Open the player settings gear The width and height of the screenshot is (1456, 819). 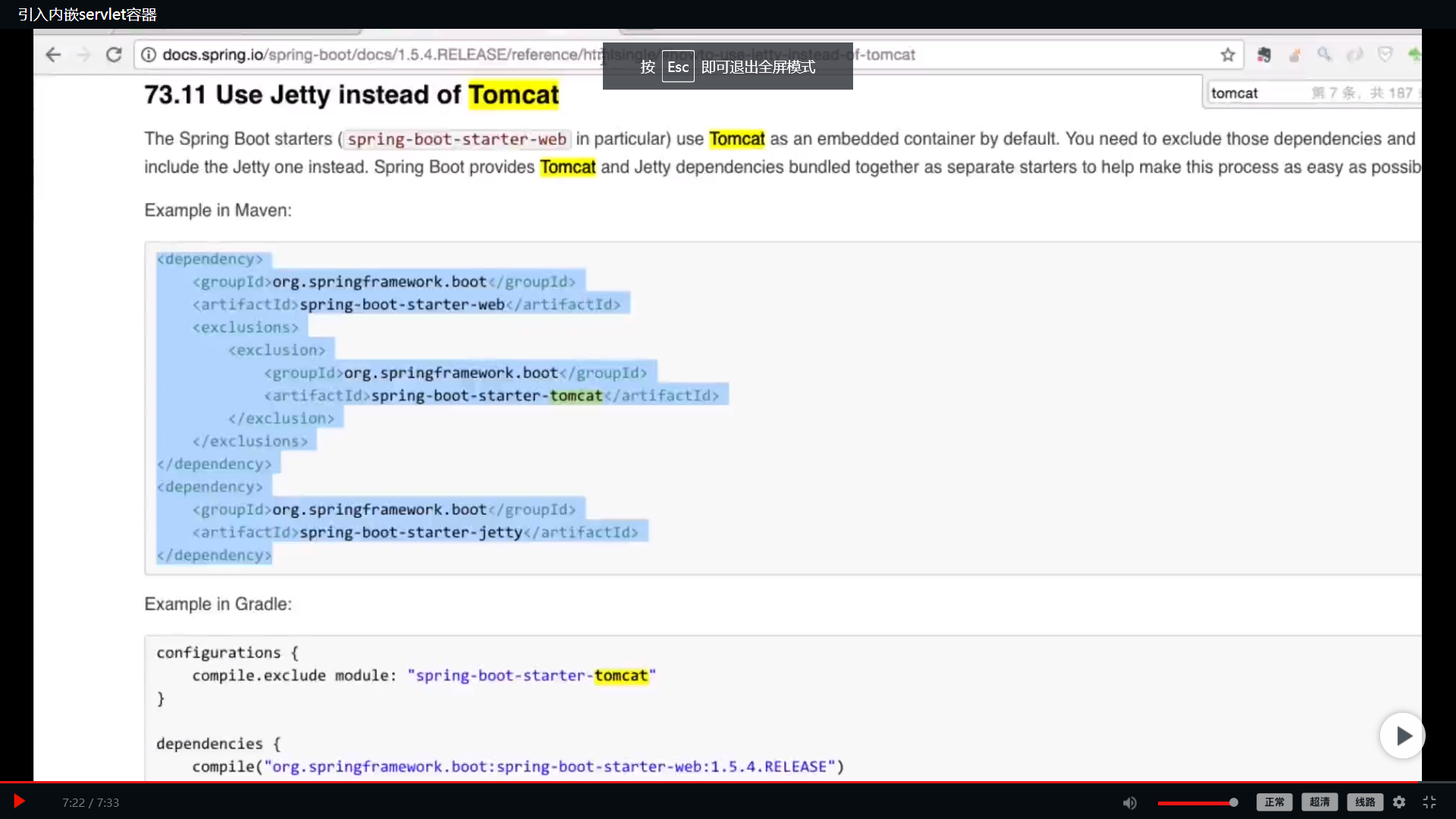[1399, 802]
